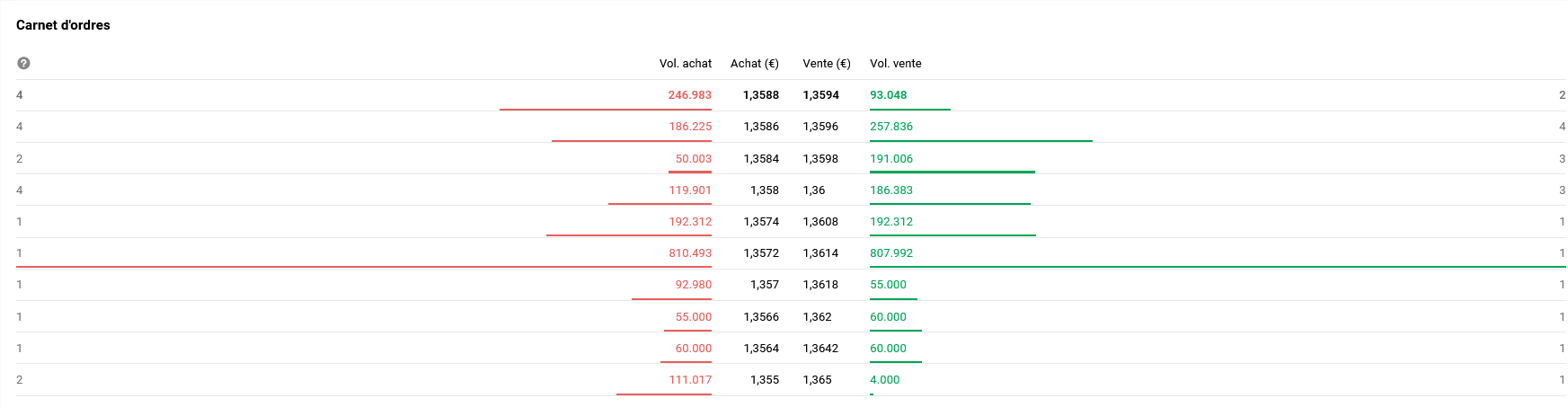Click the "Achat (€)" column header
This screenshot has height=407, width=1568.
[754, 64]
